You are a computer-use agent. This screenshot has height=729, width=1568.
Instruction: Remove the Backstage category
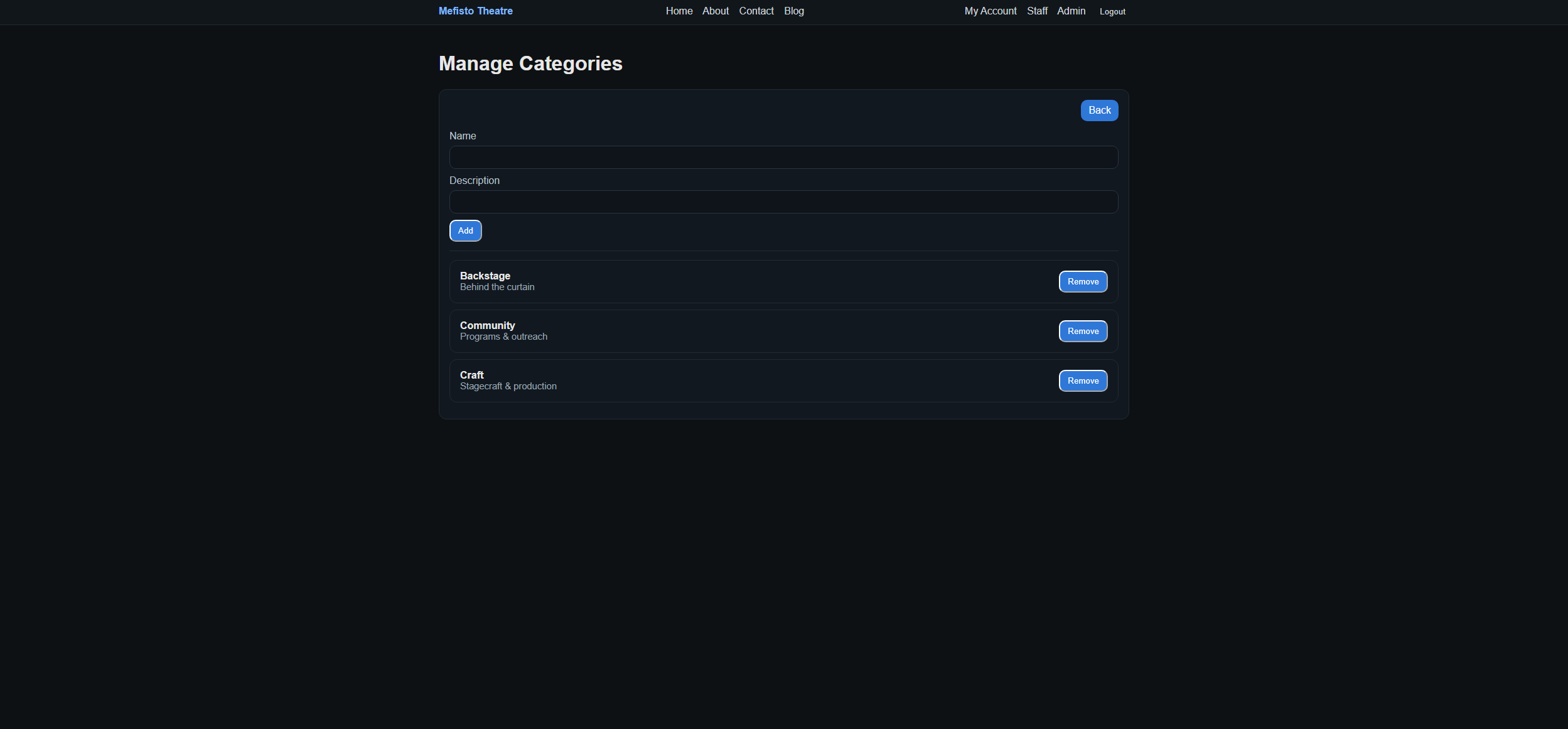pos(1082,281)
